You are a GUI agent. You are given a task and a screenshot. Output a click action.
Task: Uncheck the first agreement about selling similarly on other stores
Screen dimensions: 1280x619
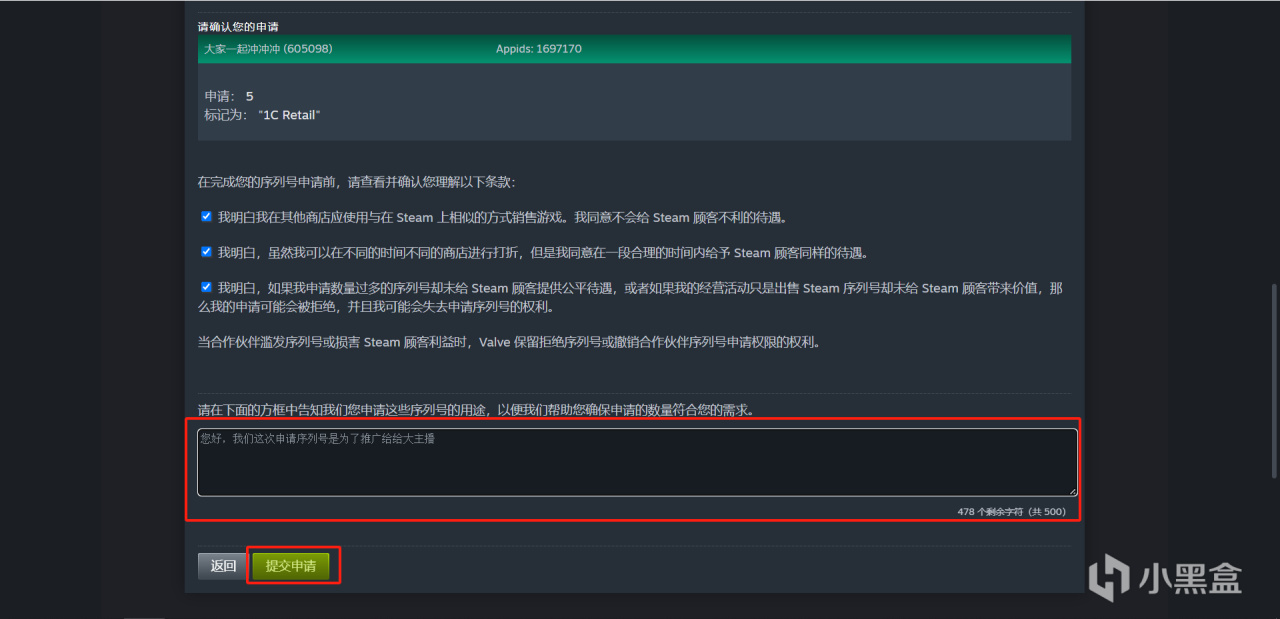tap(206, 216)
